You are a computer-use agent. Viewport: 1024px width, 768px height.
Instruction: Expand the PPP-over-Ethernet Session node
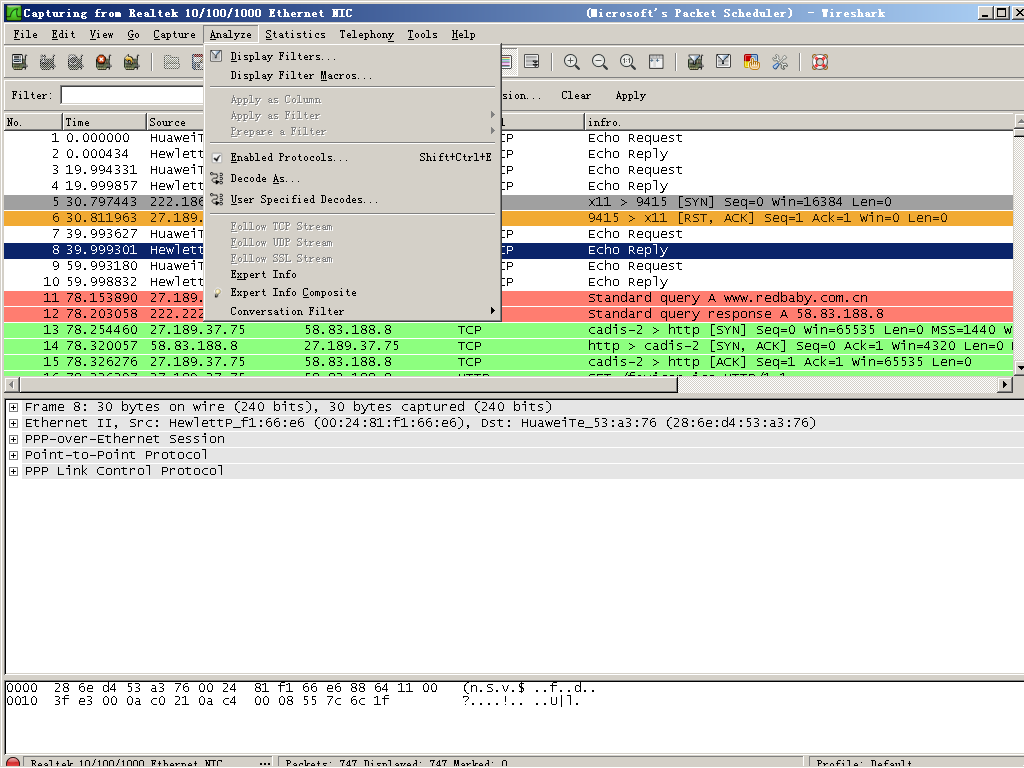click(13, 439)
